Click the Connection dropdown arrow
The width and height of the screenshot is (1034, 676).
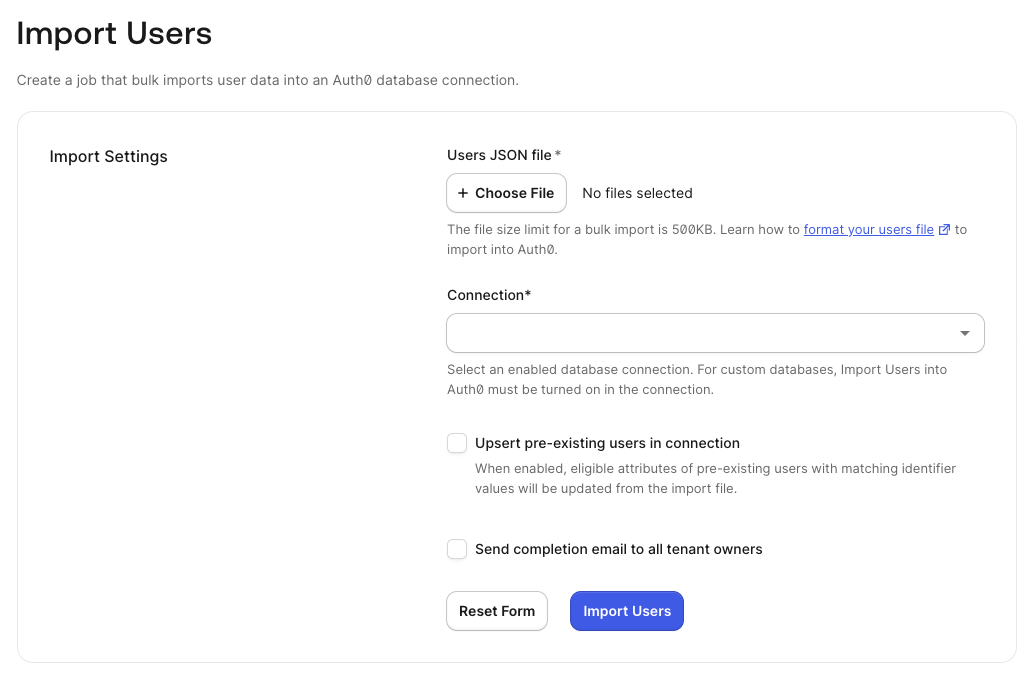[965, 333]
